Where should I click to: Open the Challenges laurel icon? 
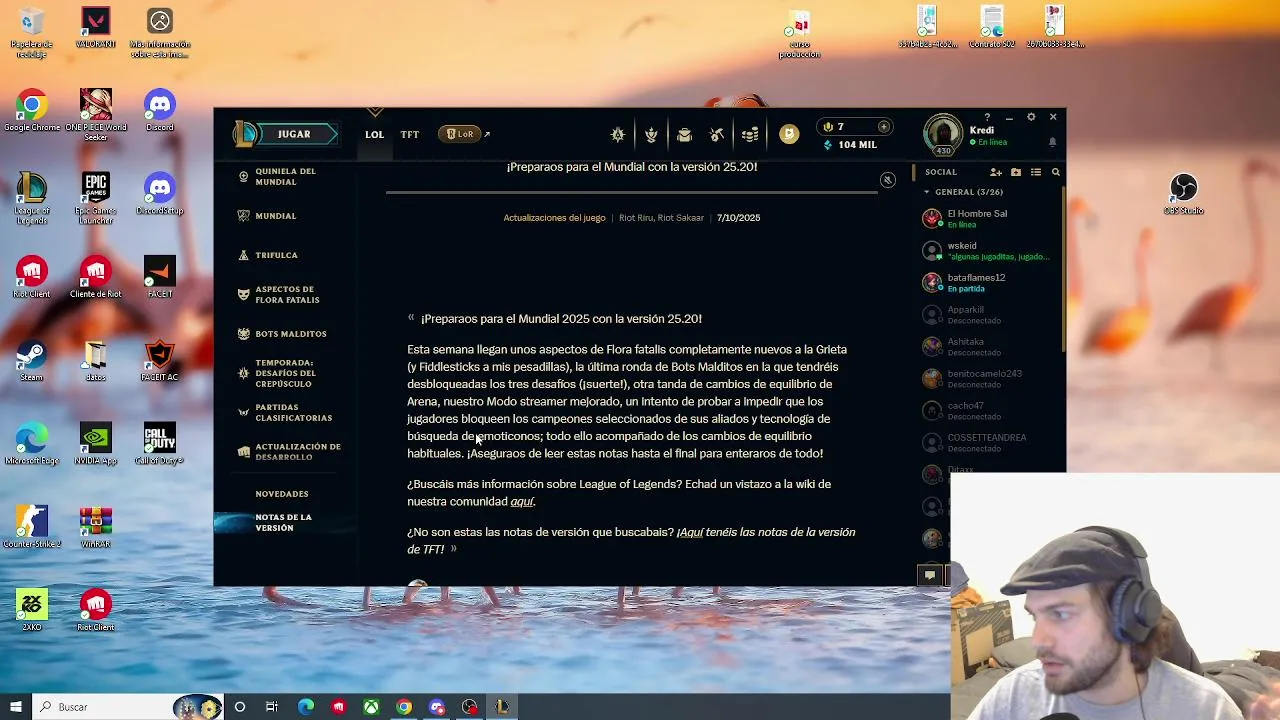click(x=651, y=134)
